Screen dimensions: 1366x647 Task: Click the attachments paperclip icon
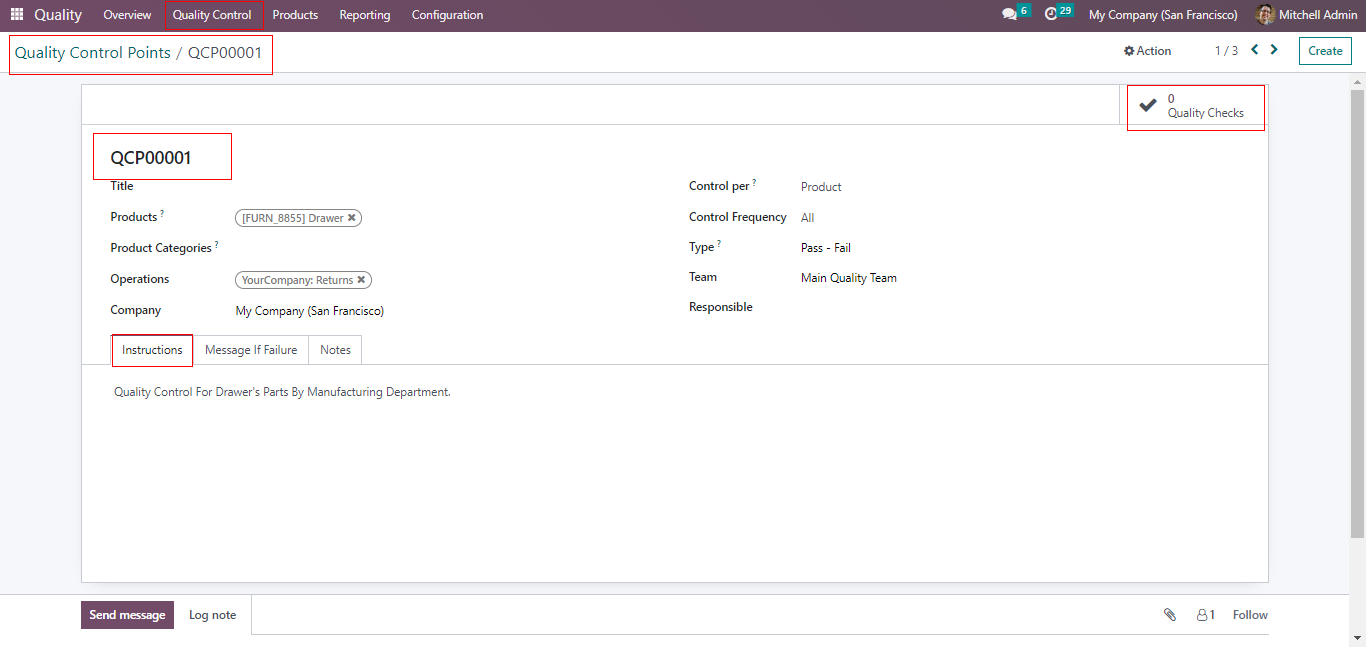(1170, 615)
